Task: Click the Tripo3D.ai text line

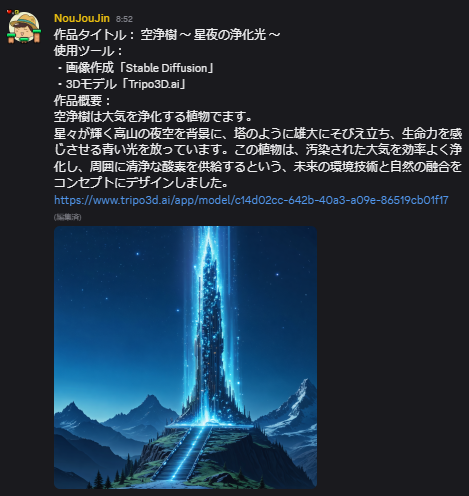Action: click(120, 84)
